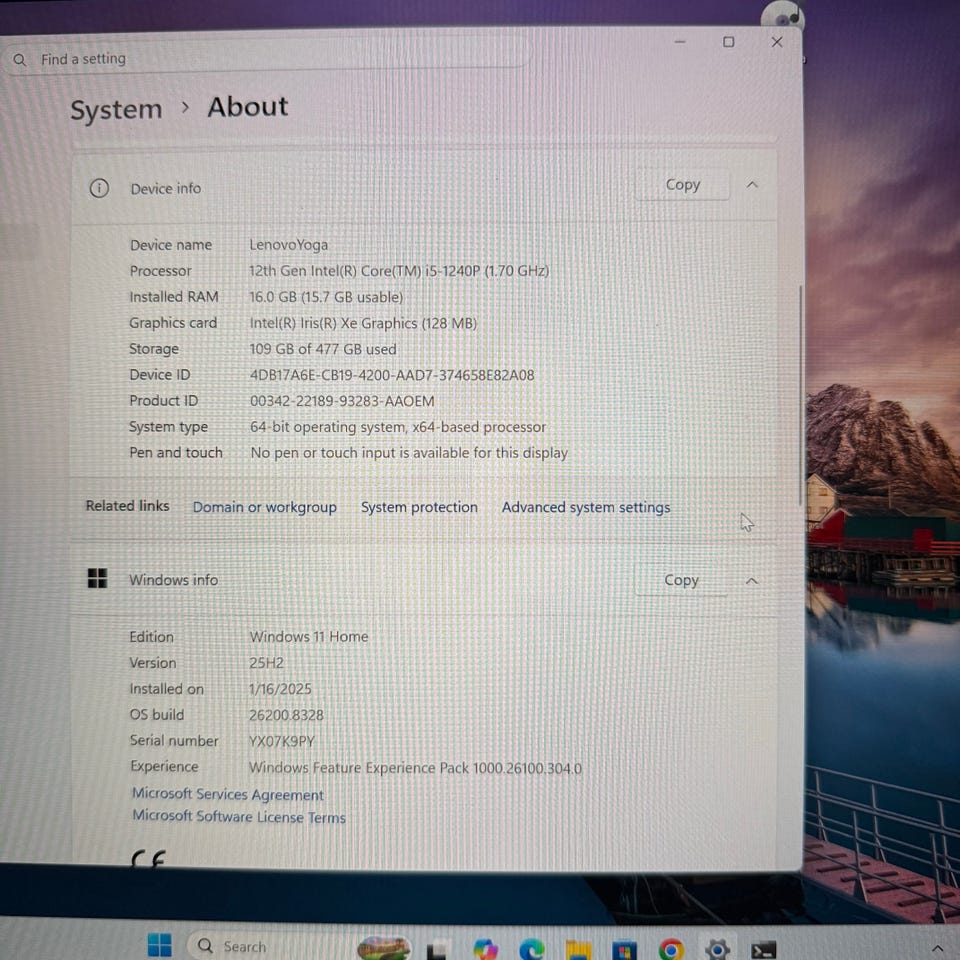Viewport: 960px width, 960px height.
Task: Open Domain or workgroup link
Action: click(x=264, y=507)
